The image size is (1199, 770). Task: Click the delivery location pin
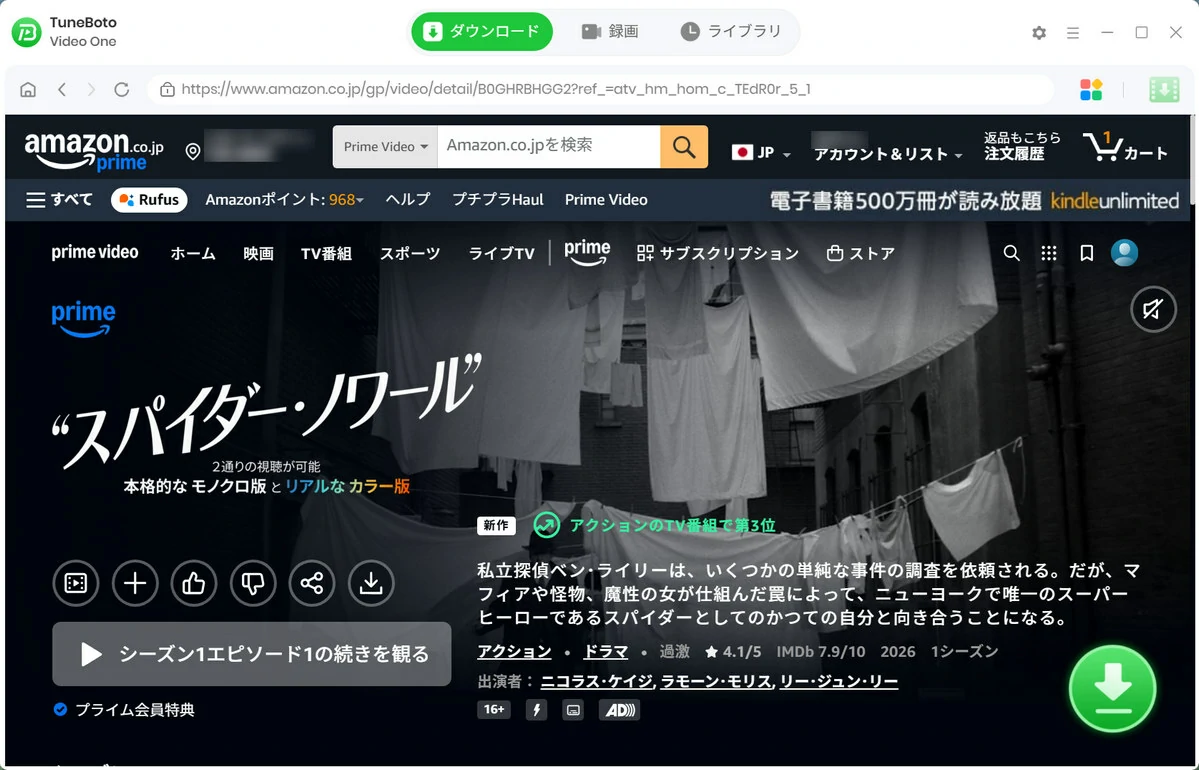coord(193,151)
